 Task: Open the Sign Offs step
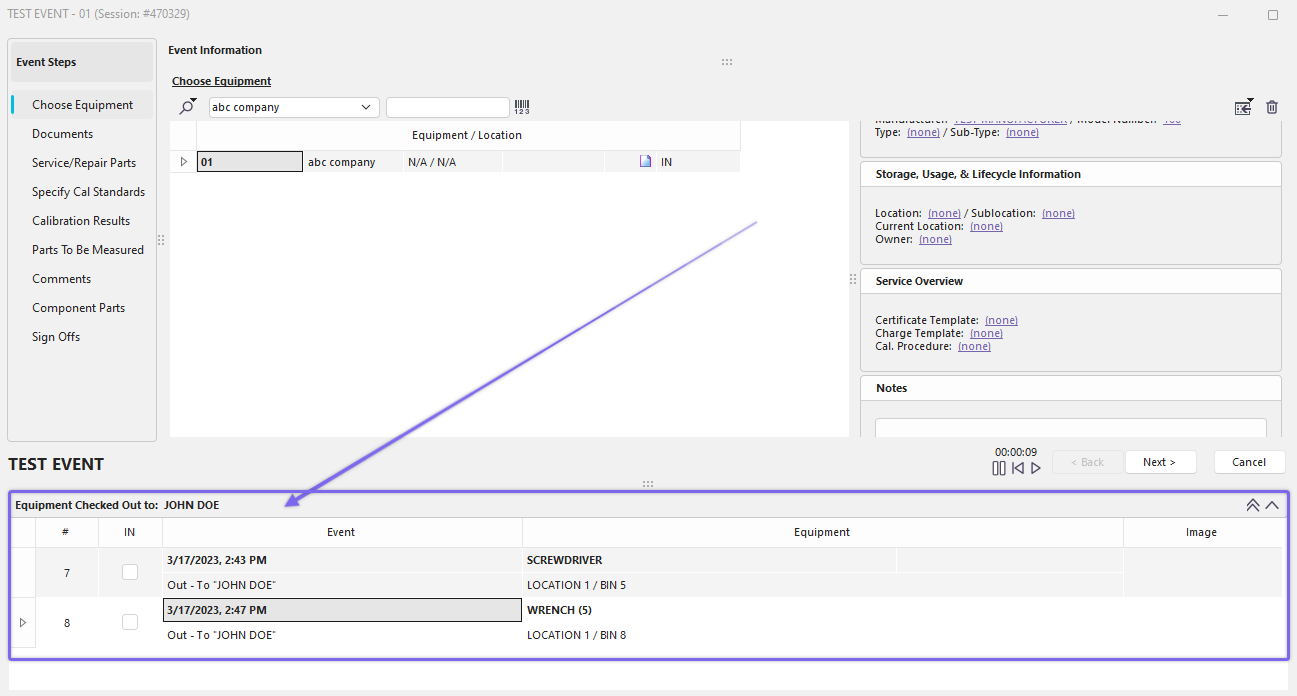pyautogui.click(x=56, y=337)
